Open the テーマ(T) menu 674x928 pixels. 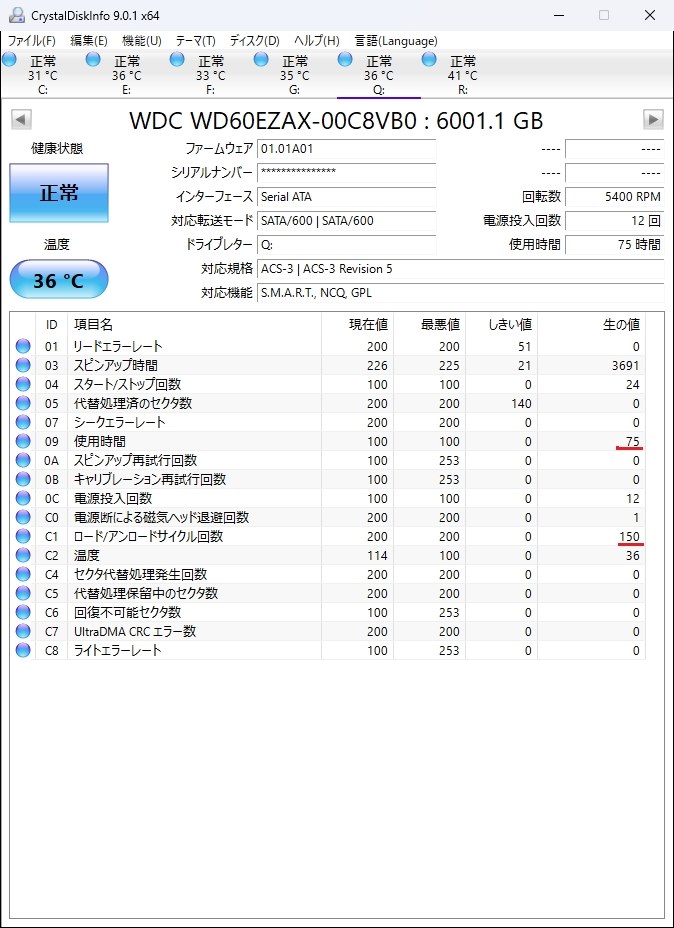195,41
